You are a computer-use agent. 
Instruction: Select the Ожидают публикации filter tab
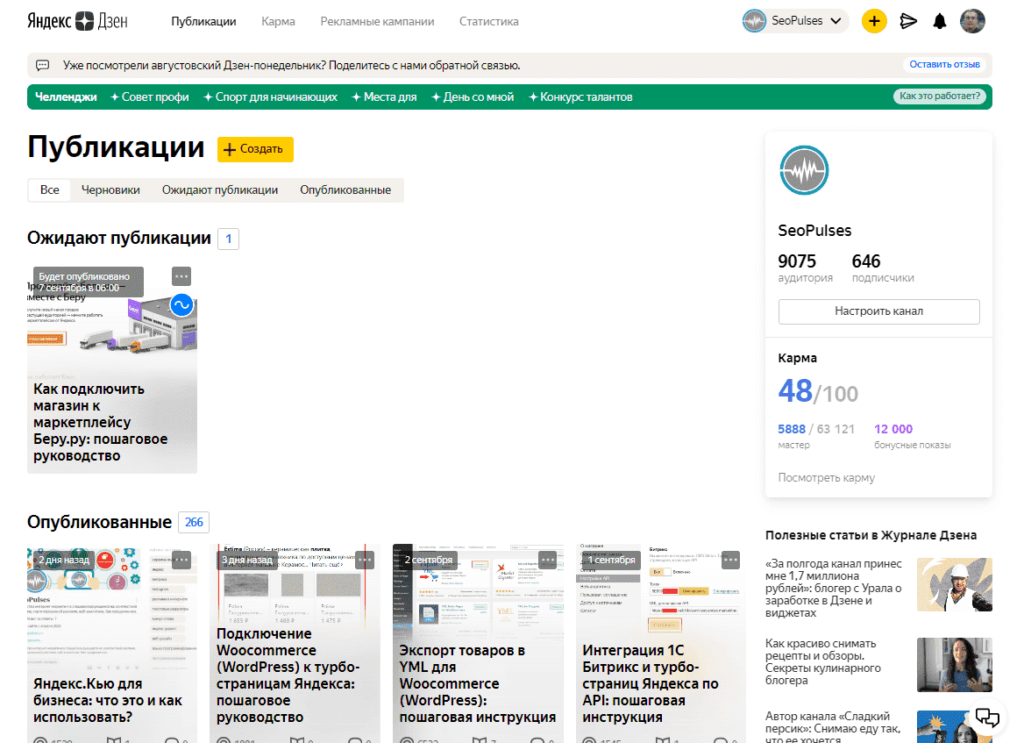tap(219, 190)
